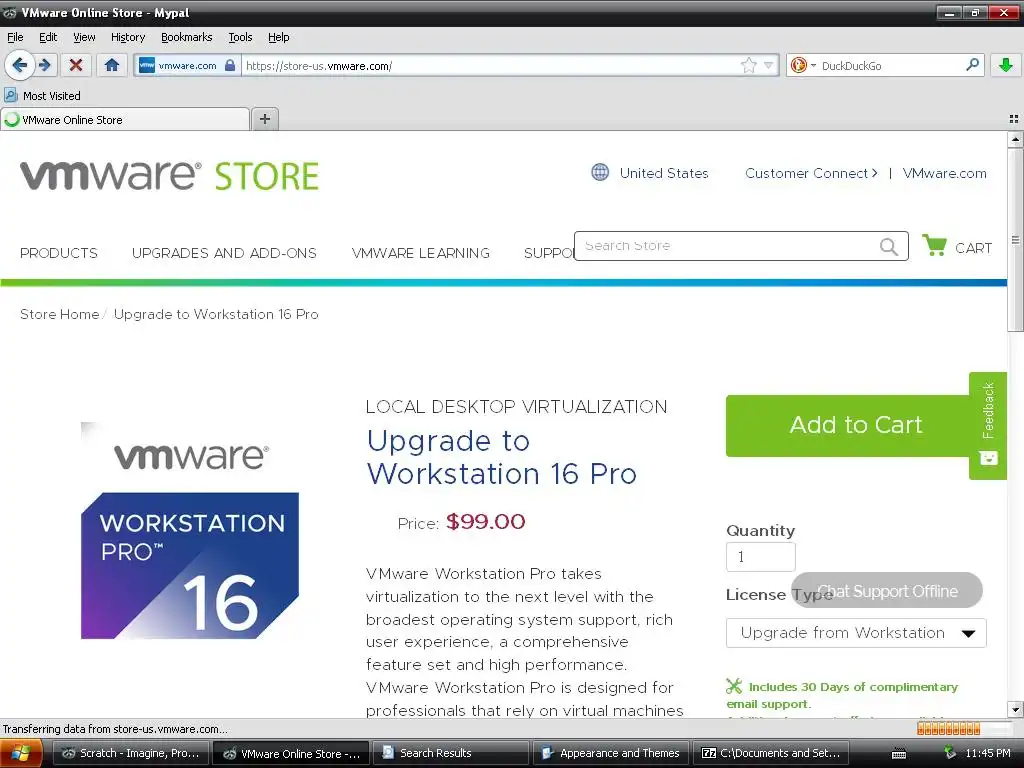Open the View menu

pyautogui.click(x=84, y=37)
